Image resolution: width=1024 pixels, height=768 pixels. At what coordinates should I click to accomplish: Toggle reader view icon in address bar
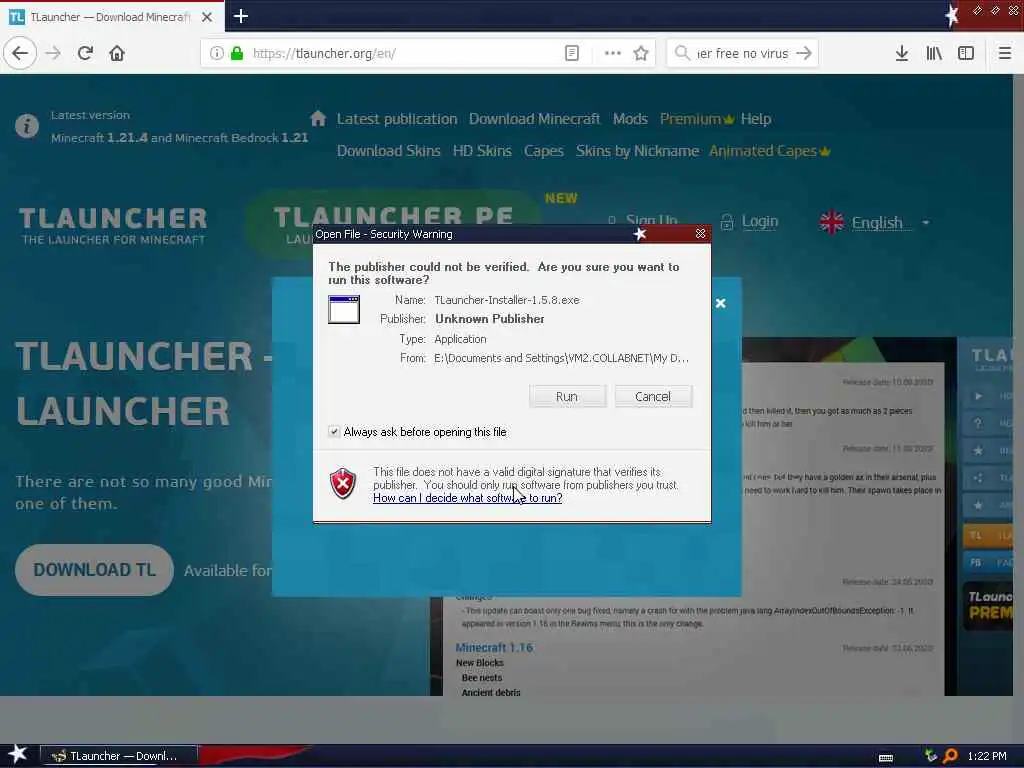[571, 53]
